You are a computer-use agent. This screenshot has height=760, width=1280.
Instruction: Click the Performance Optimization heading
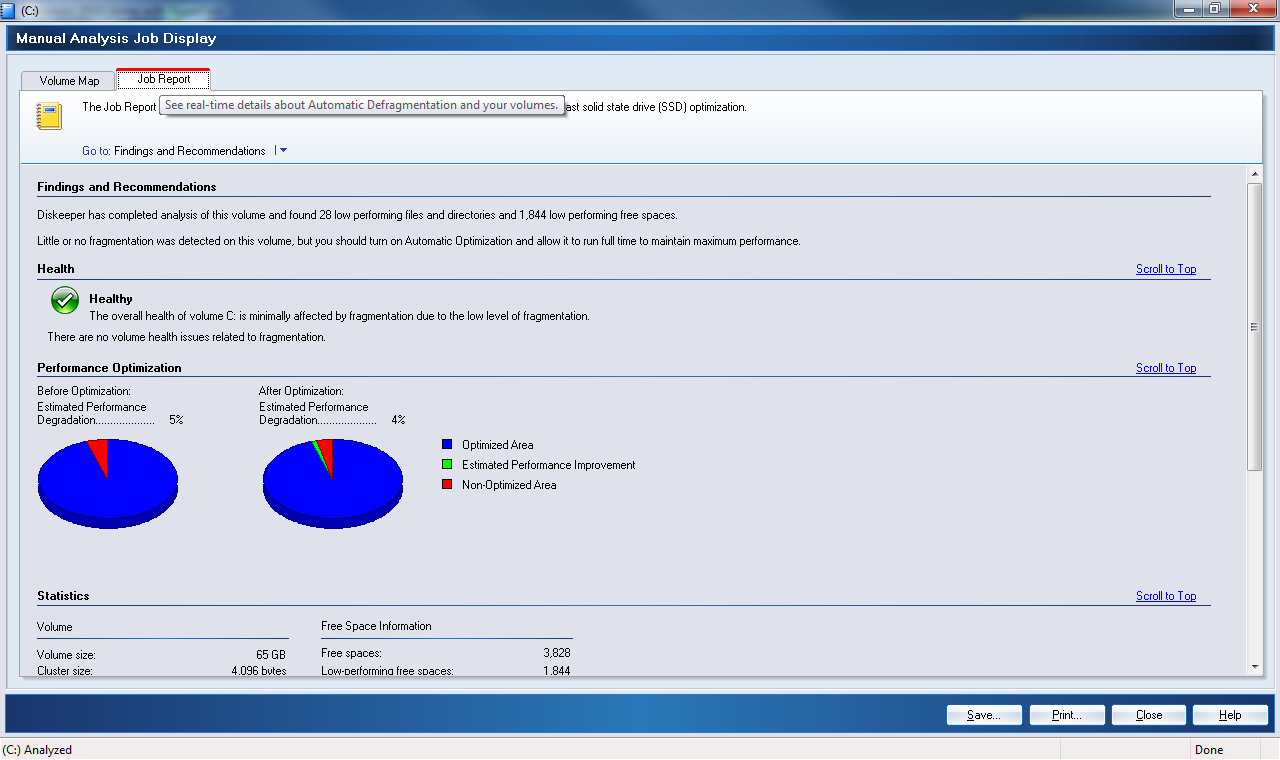(109, 368)
